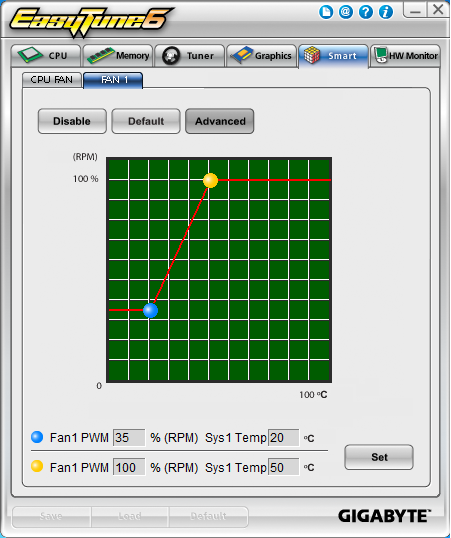
Task: Open the Memory tab
Action: (118, 55)
